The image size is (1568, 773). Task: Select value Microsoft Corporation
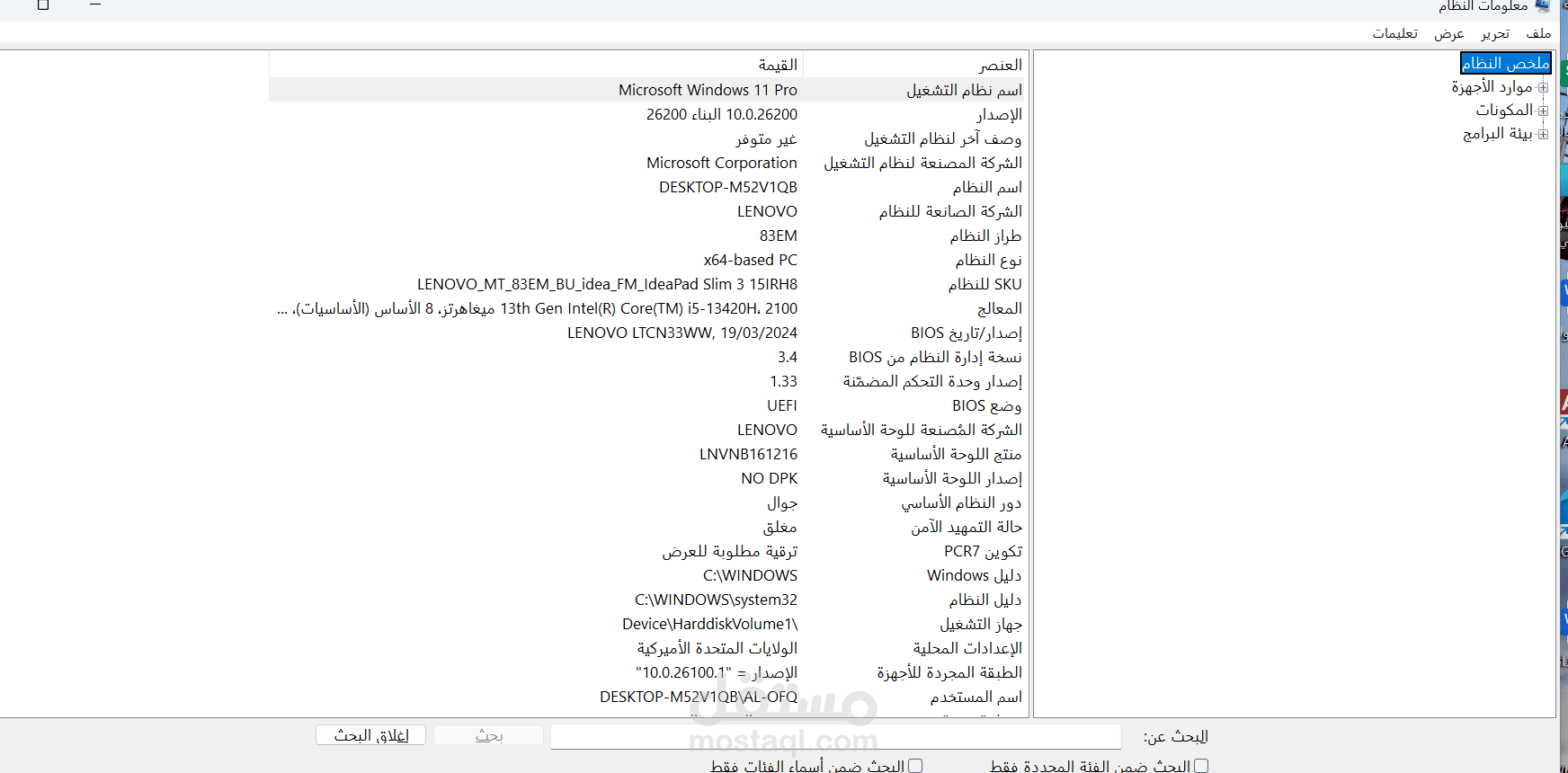coord(721,163)
